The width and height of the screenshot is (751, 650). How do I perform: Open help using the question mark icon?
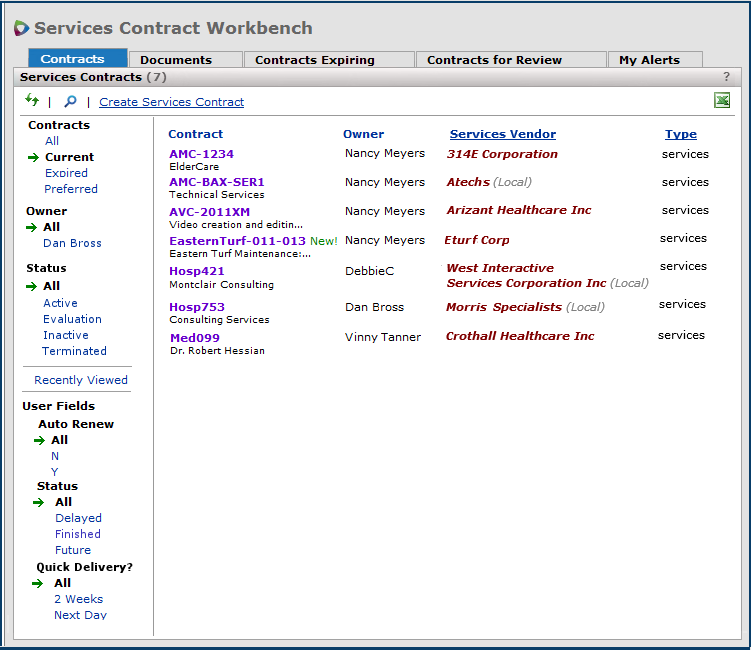726,77
